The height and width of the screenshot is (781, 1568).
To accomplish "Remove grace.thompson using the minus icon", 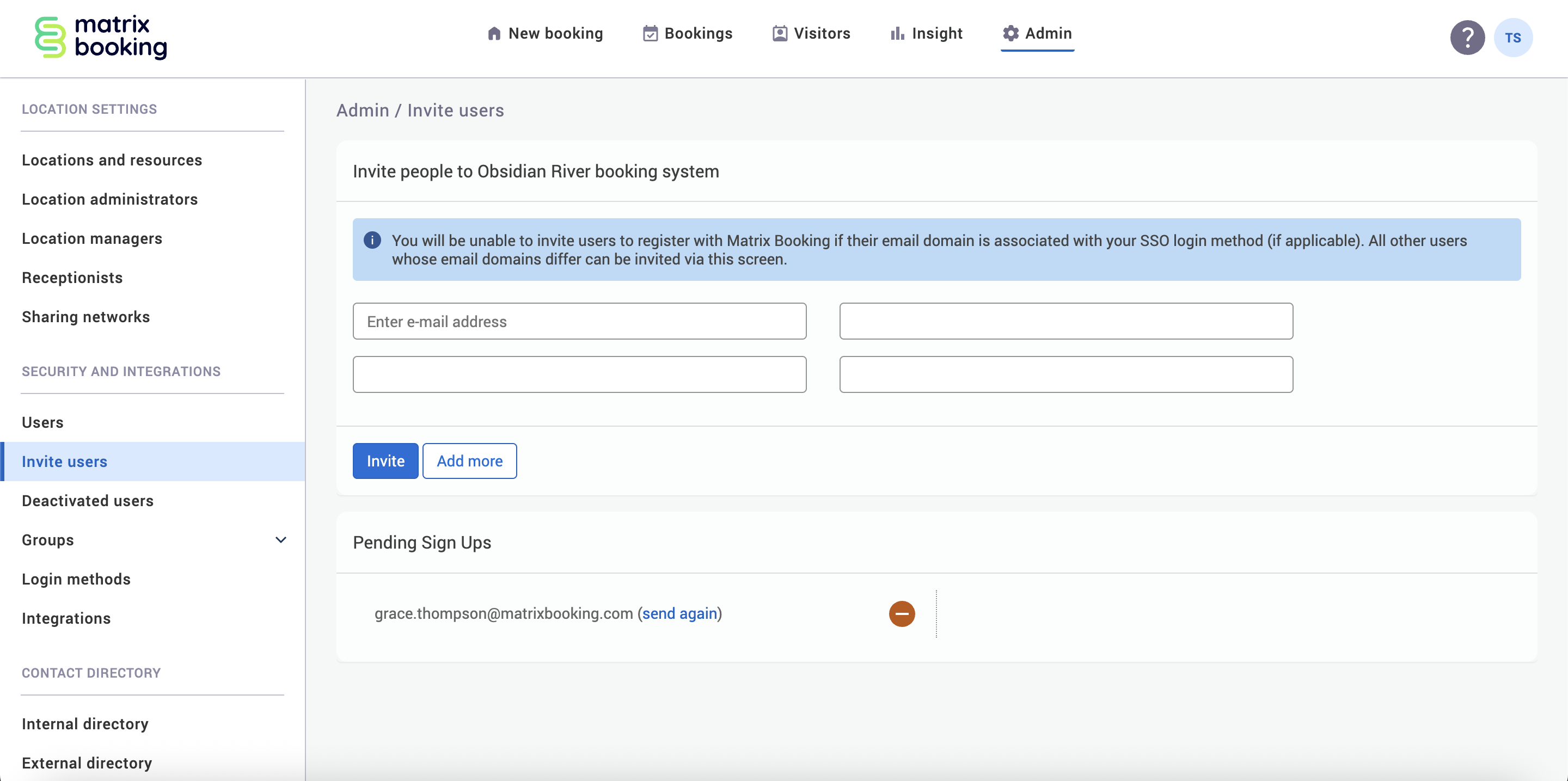I will point(901,613).
